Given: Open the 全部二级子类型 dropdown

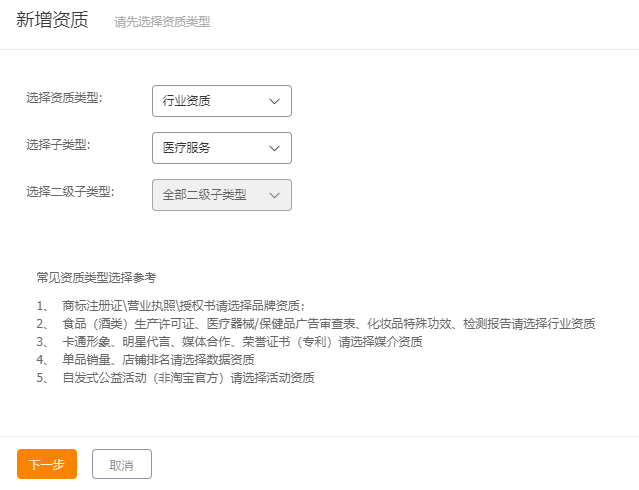Looking at the screenshot, I should click(221, 195).
